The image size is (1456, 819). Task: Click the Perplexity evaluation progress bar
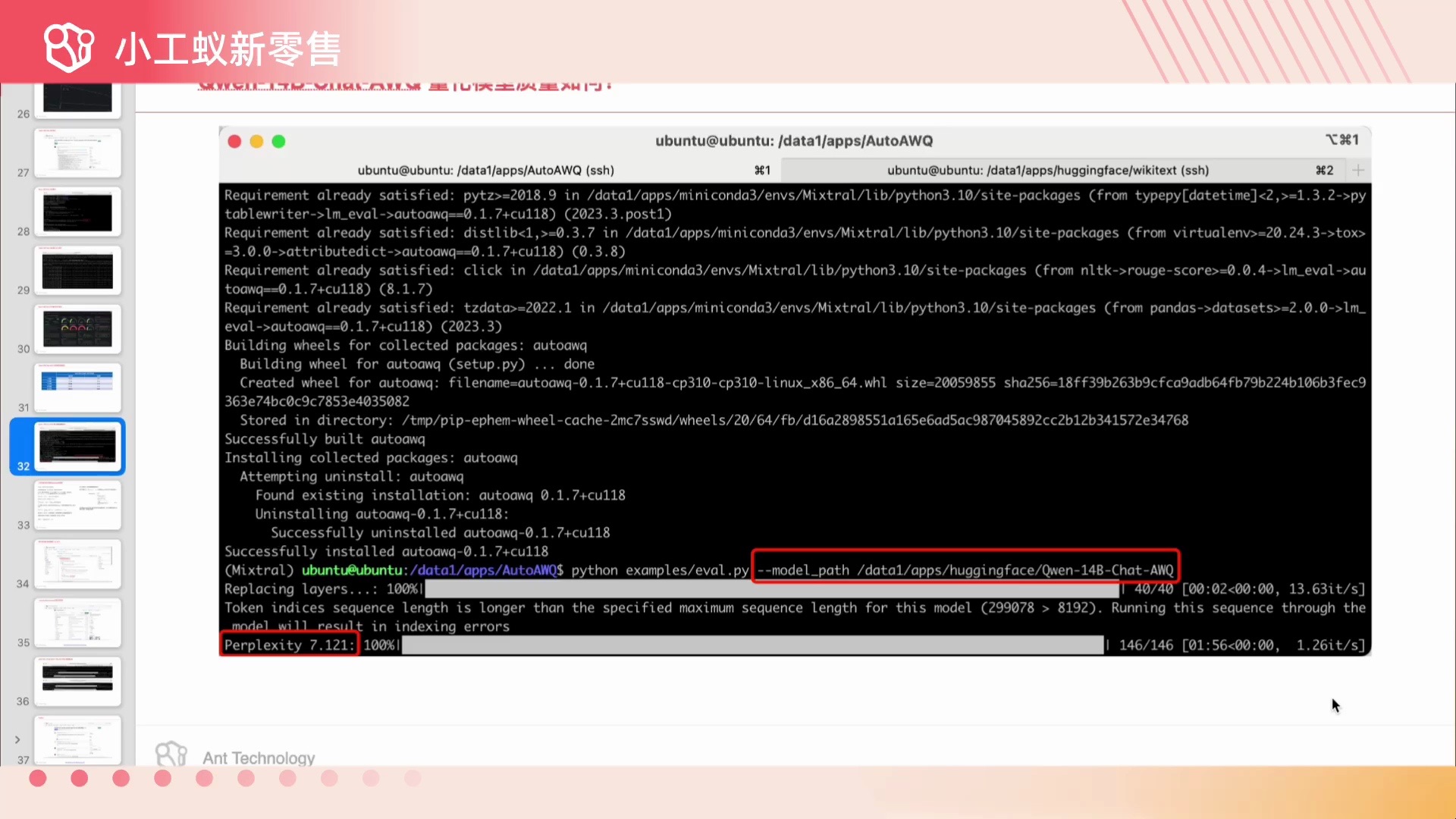752,645
